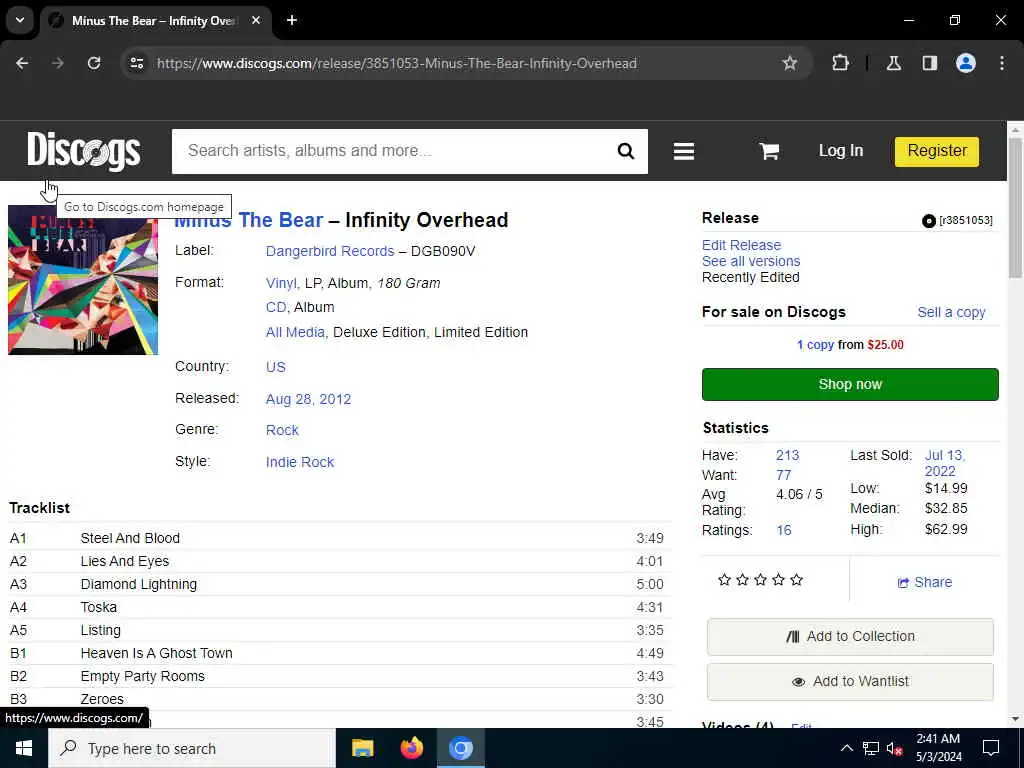View site information icon in address bar
The width and height of the screenshot is (1024, 768).
[137, 63]
